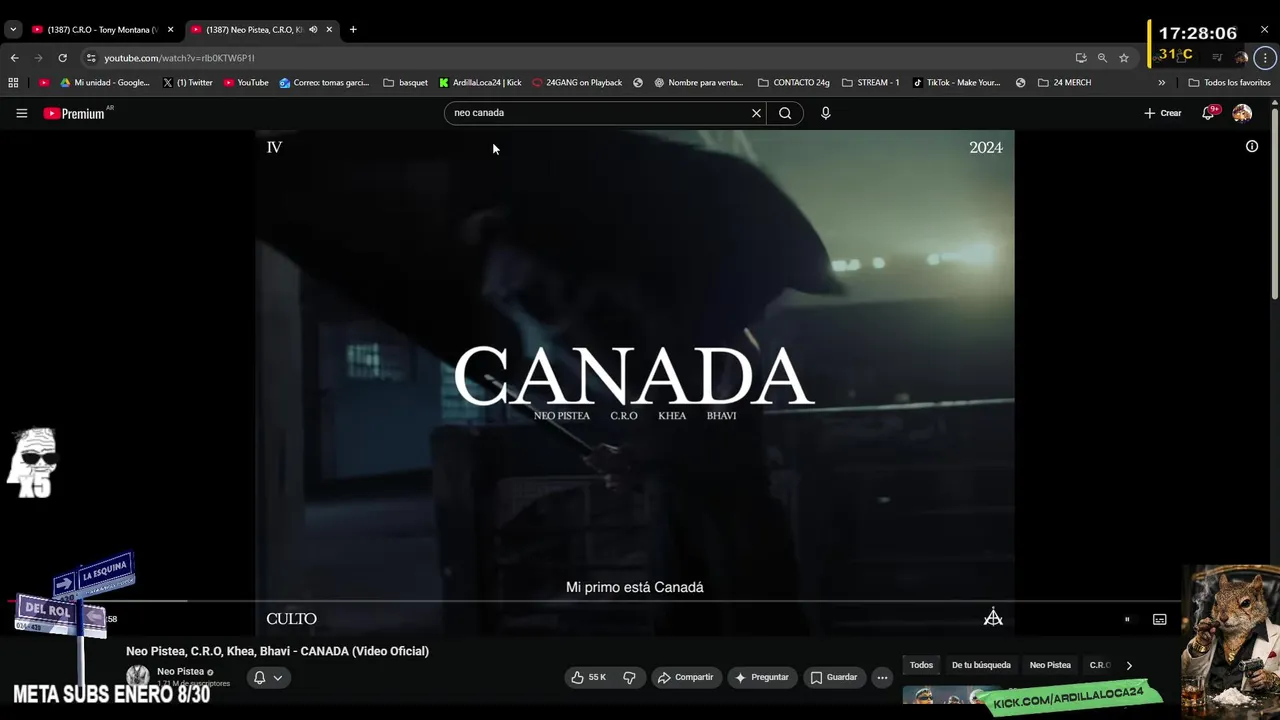
Task: Open Chrome zoom indicator icon
Action: 1102,58
